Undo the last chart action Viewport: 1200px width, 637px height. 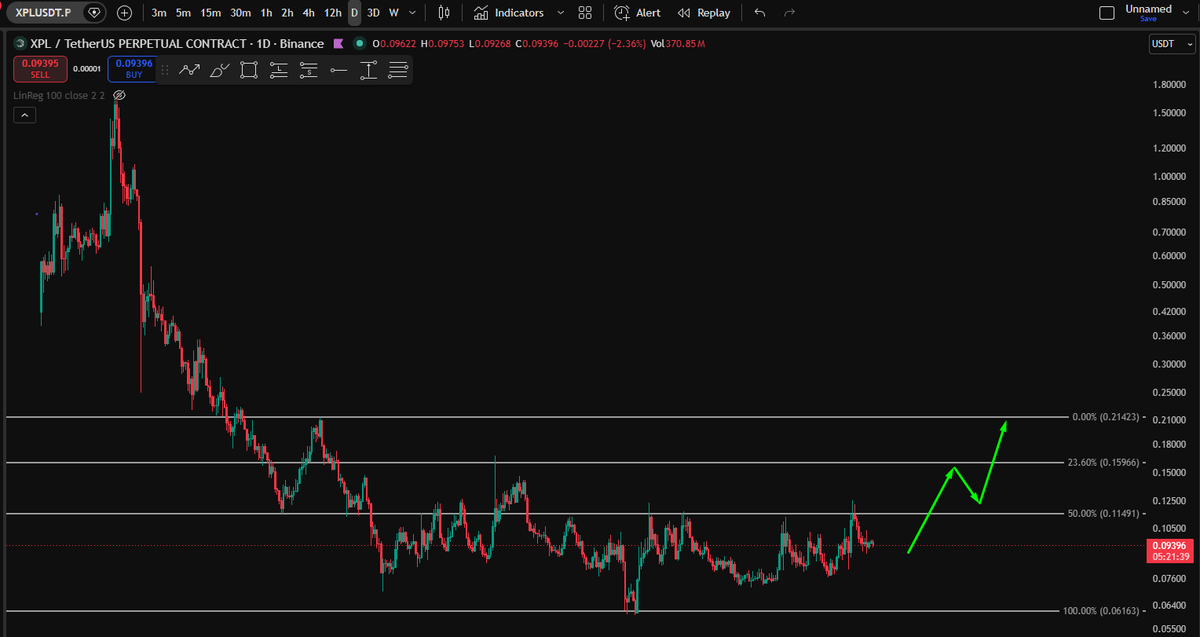coord(760,13)
